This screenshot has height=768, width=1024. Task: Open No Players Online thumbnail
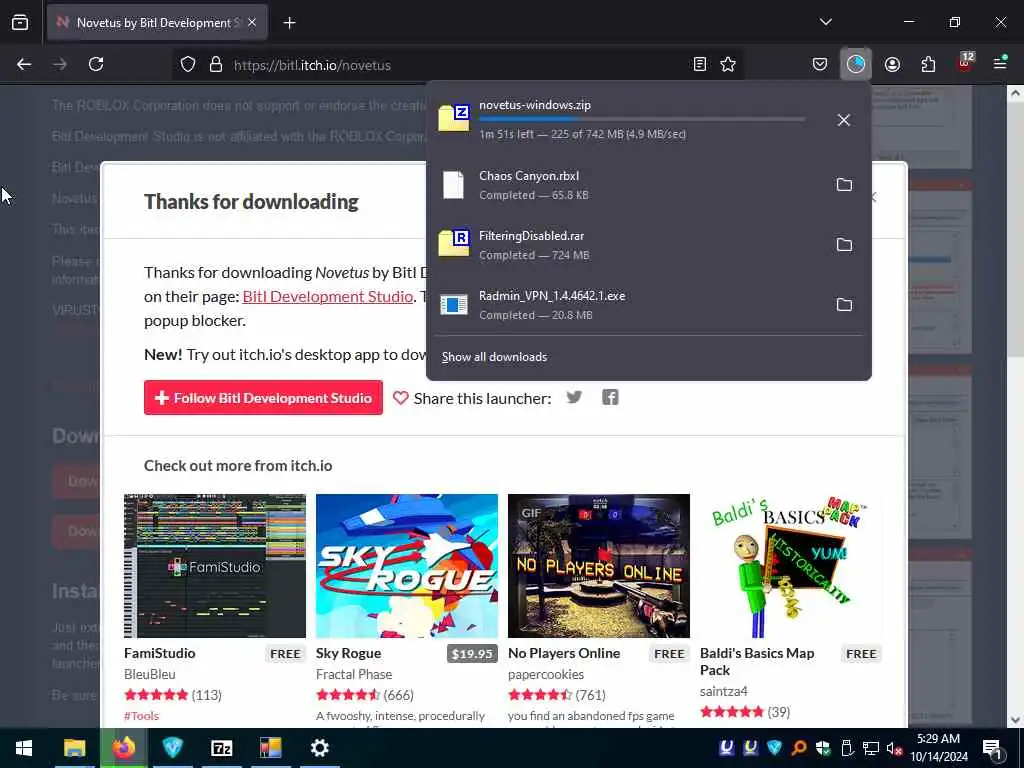[x=599, y=566]
